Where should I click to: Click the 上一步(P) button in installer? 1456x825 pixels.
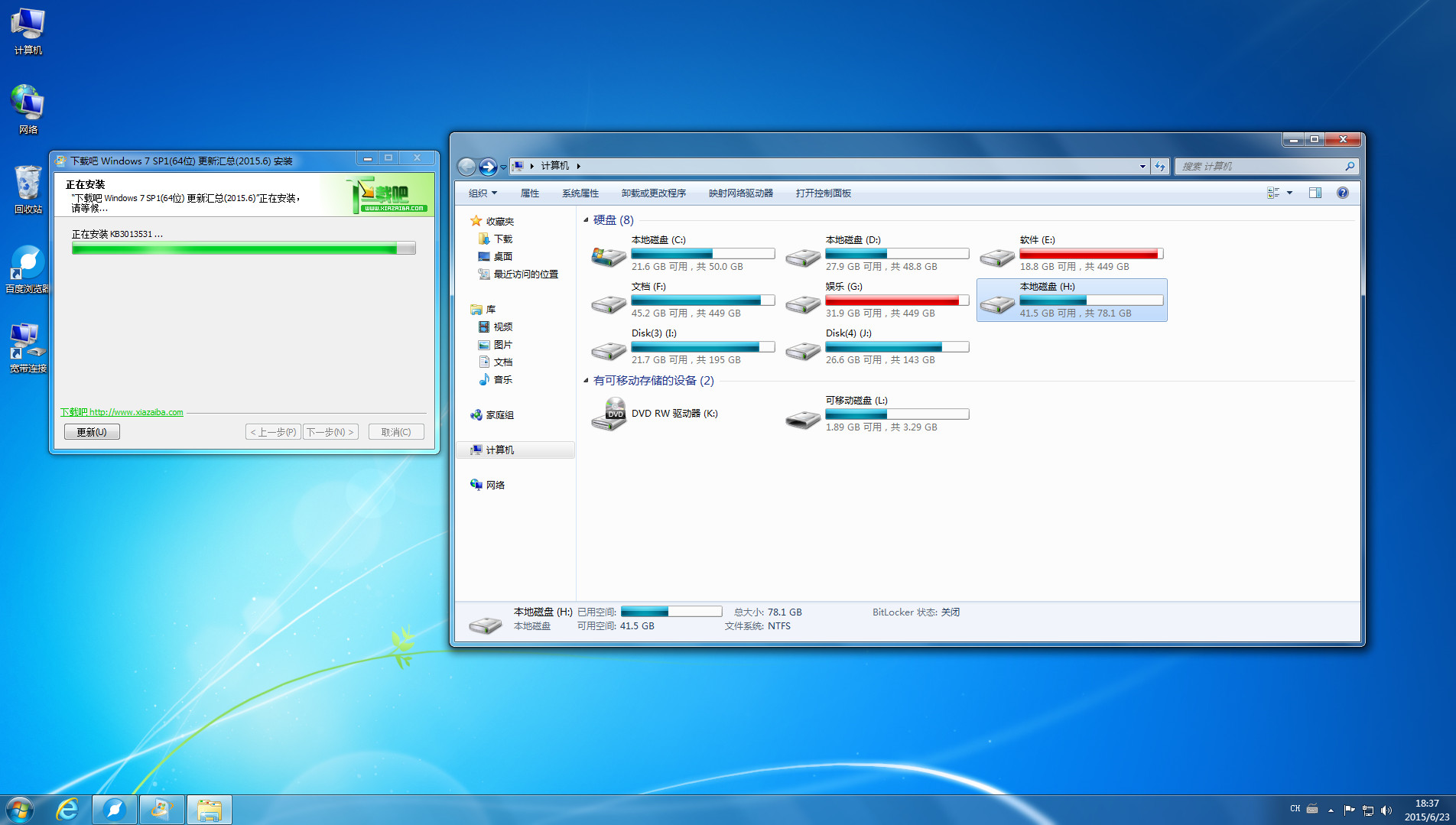tap(273, 432)
